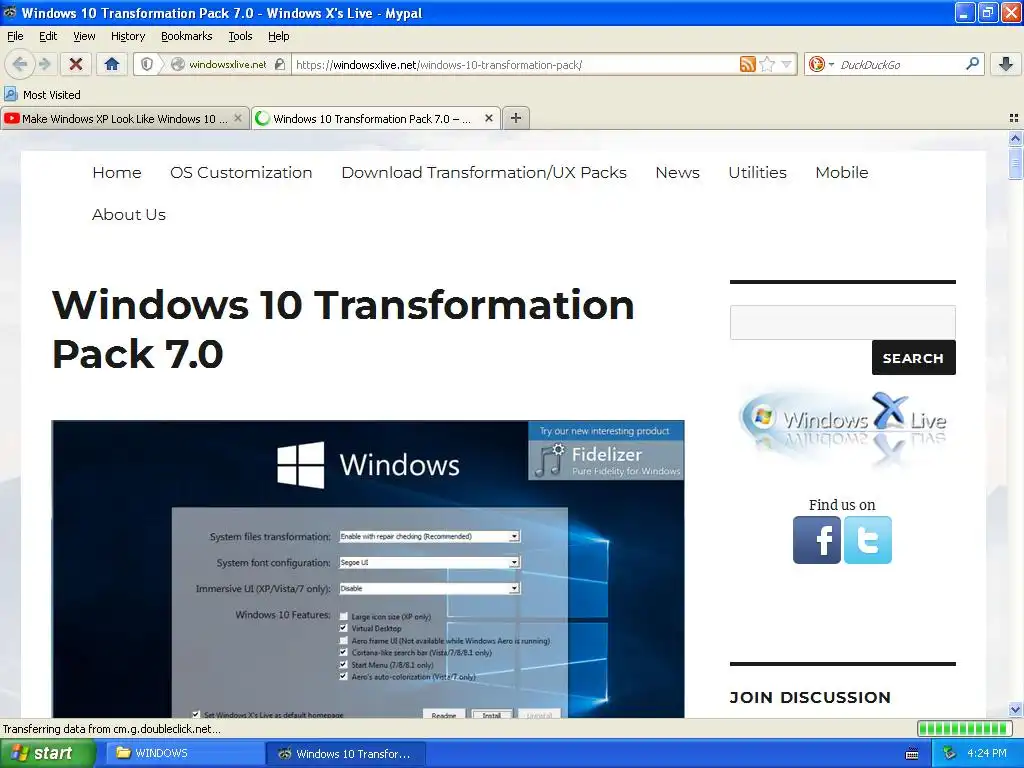Click the site identity globe icon
Viewport: 1024px width, 768px height.
177,64
